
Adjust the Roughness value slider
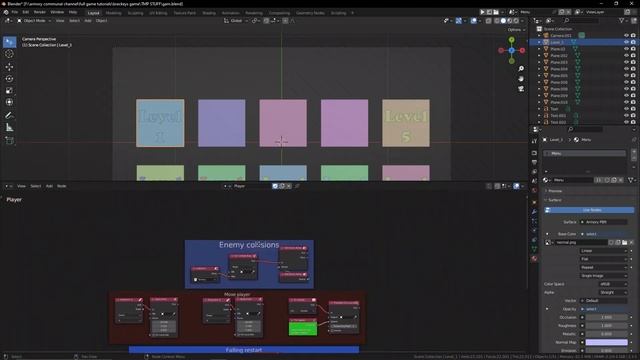[x=607, y=326]
